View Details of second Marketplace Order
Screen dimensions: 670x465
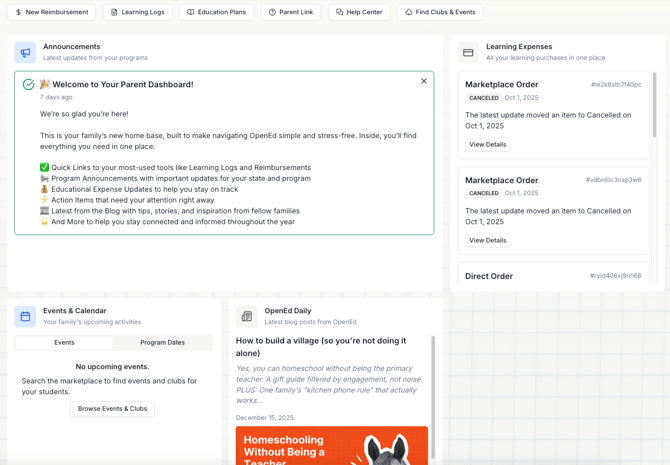[x=487, y=241]
